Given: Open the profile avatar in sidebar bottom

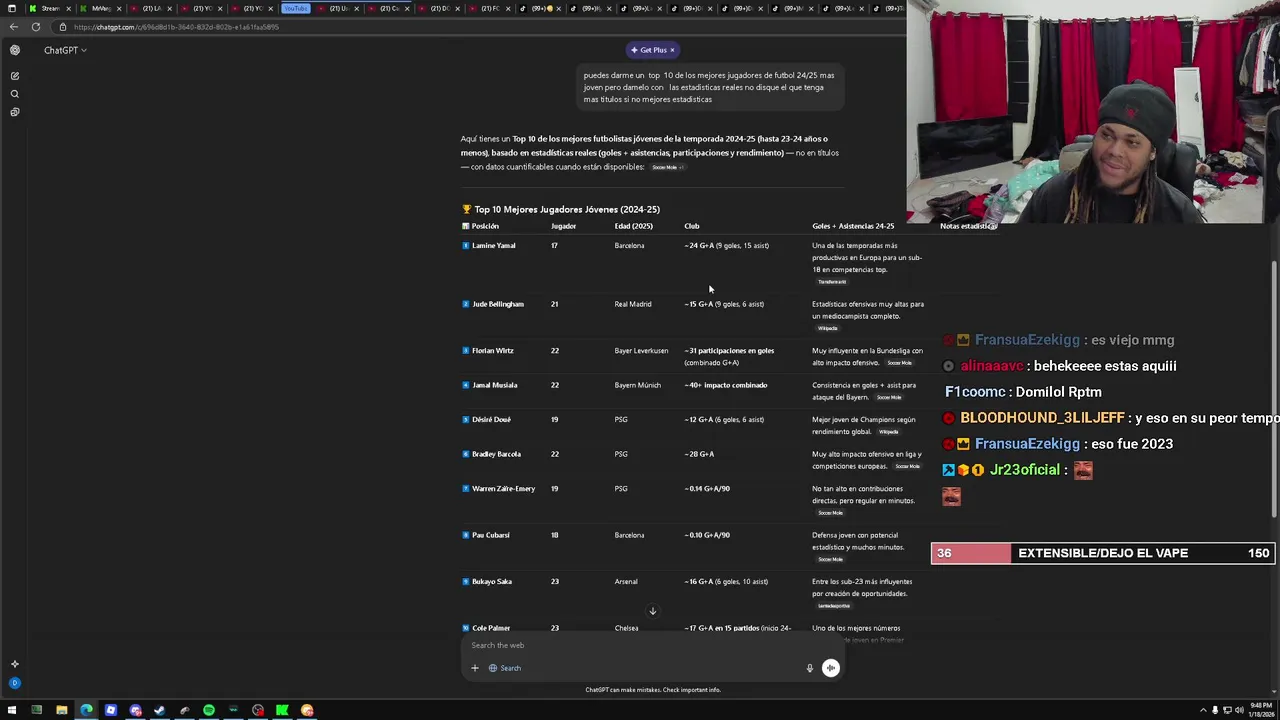Looking at the screenshot, I should pos(14,683).
